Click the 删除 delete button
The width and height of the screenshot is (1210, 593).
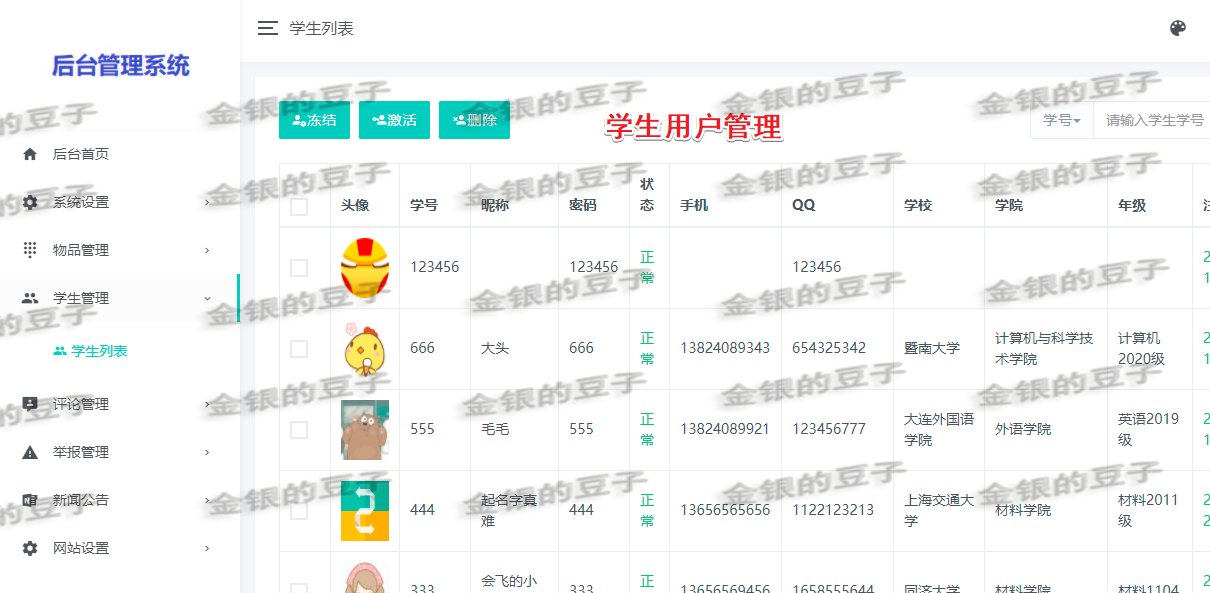click(474, 120)
